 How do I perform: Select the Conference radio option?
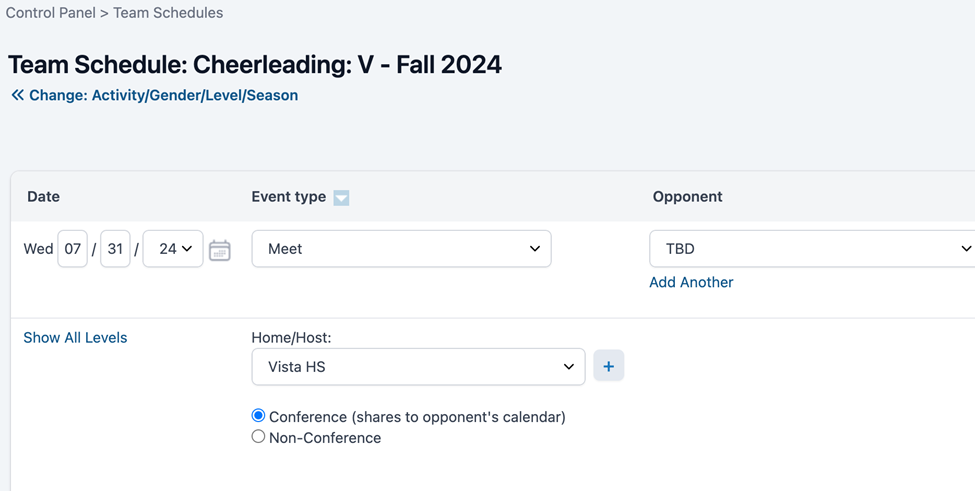point(258,416)
